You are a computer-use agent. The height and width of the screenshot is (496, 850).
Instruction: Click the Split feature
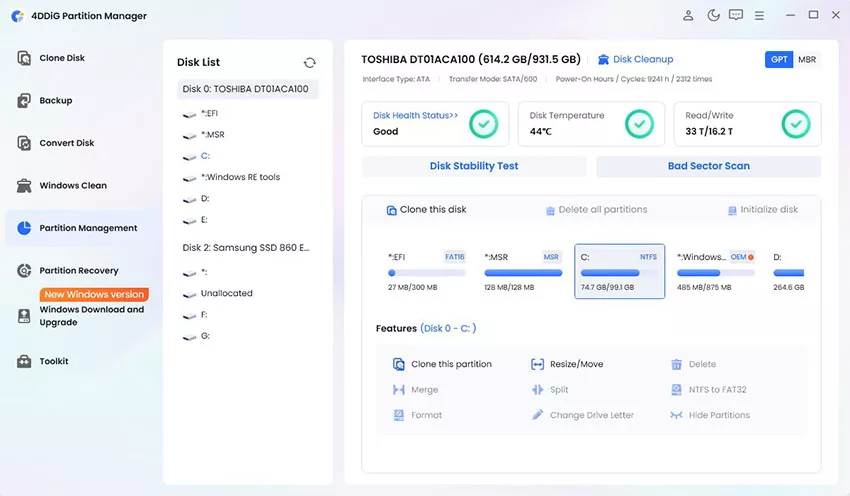click(x=549, y=390)
